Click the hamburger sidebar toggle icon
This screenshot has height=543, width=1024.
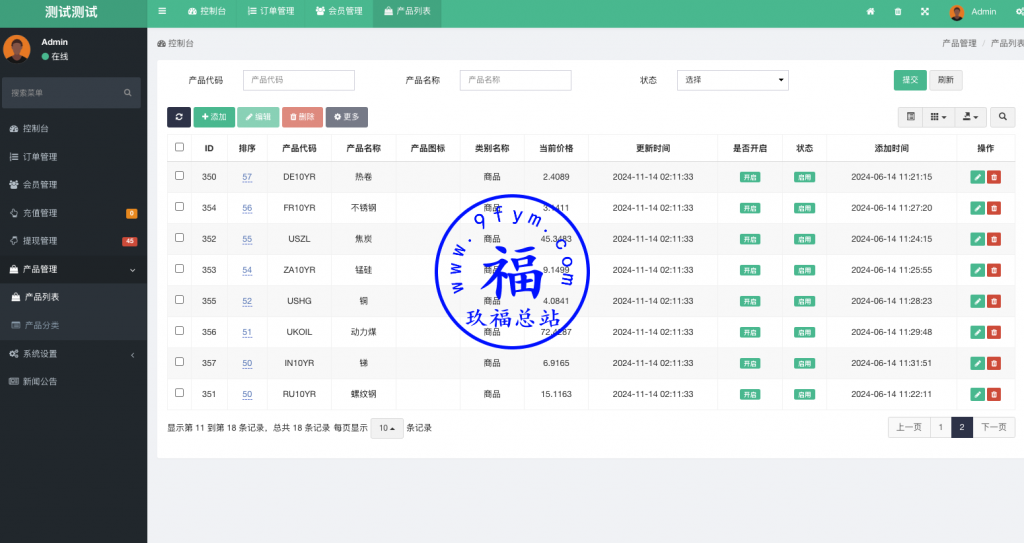[x=162, y=12]
